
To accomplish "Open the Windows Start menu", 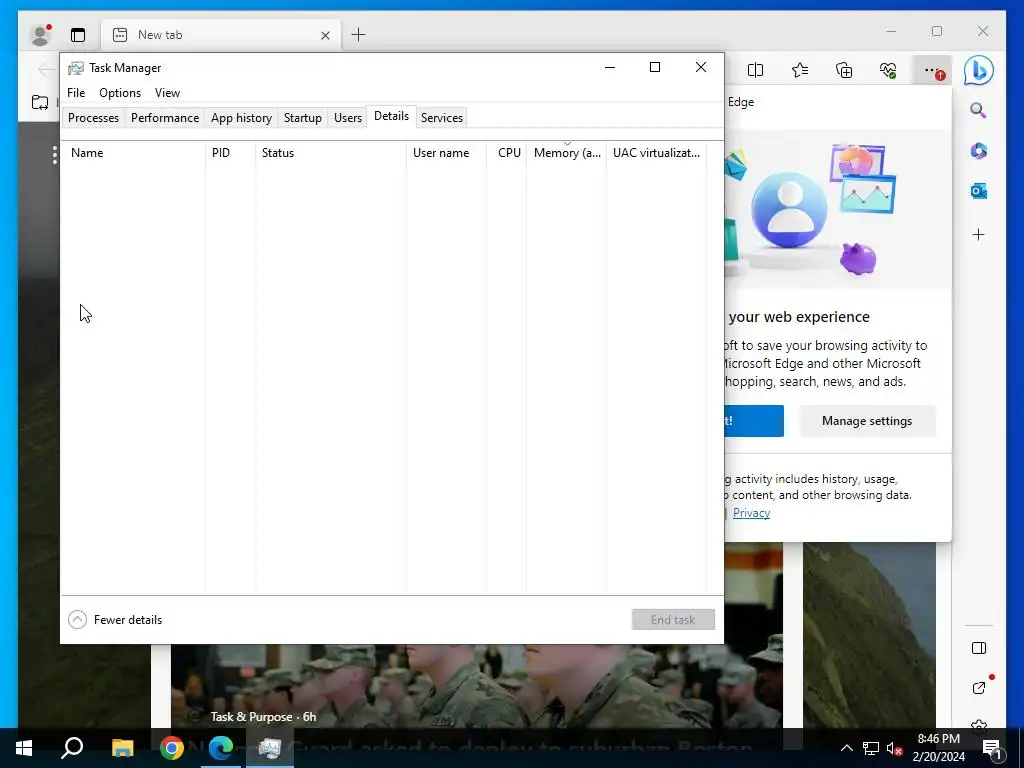I will click(x=24, y=748).
